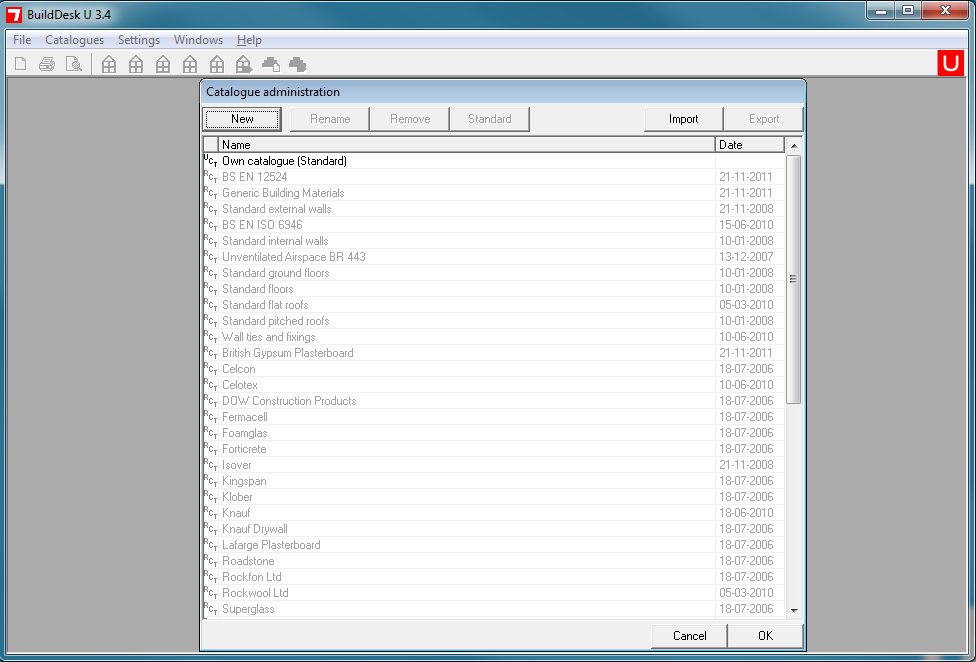Viewport: 976px width, 662px height.
Task: Click the Name column header
Action: [467, 144]
